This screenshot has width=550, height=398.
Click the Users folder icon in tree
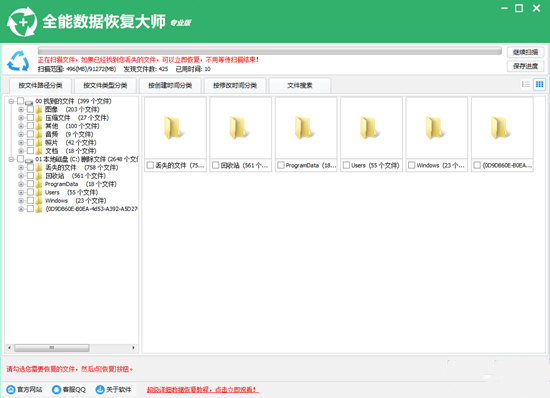[39, 193]
